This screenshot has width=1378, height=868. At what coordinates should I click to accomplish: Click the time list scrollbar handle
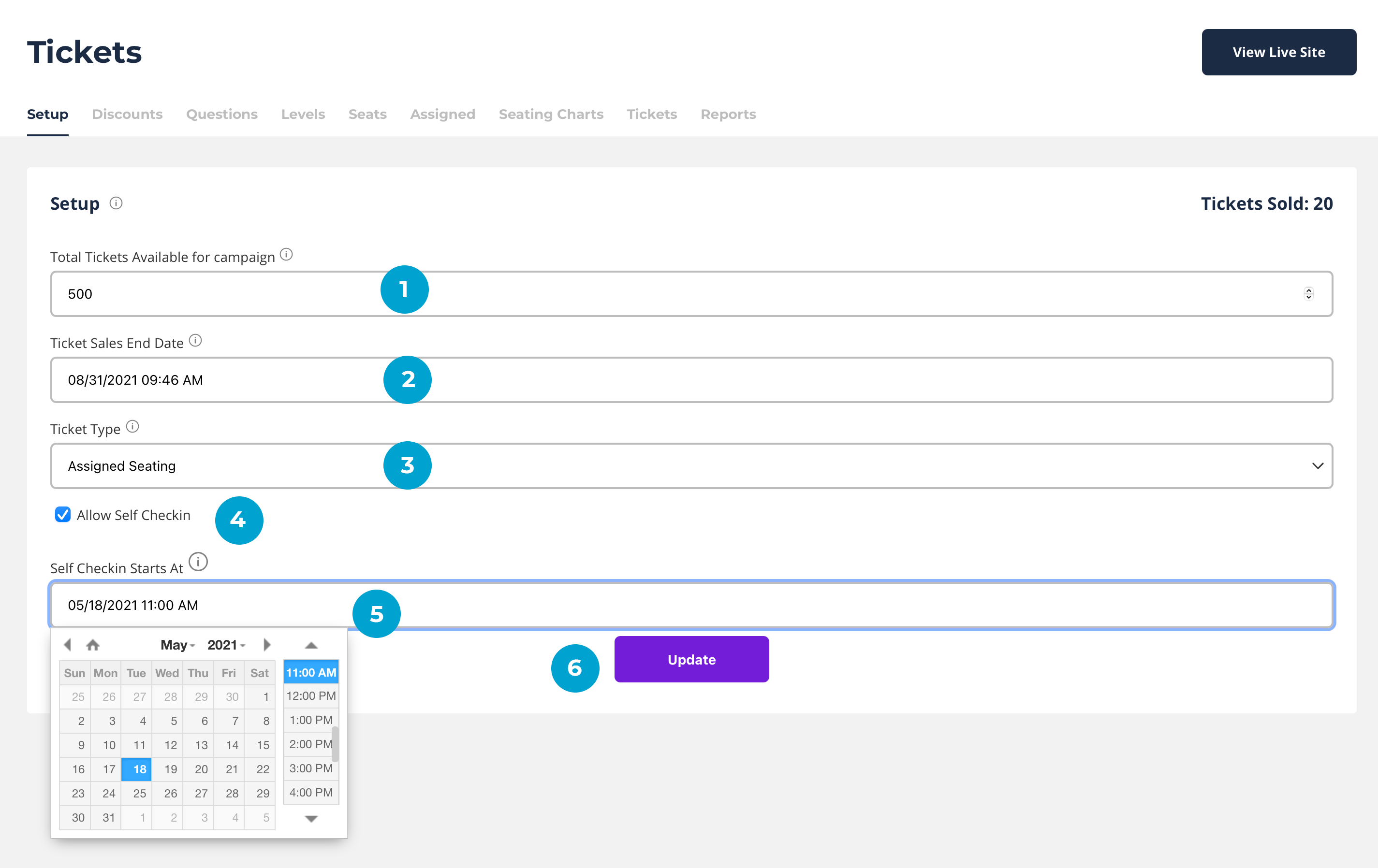click(x=336, y=743)
